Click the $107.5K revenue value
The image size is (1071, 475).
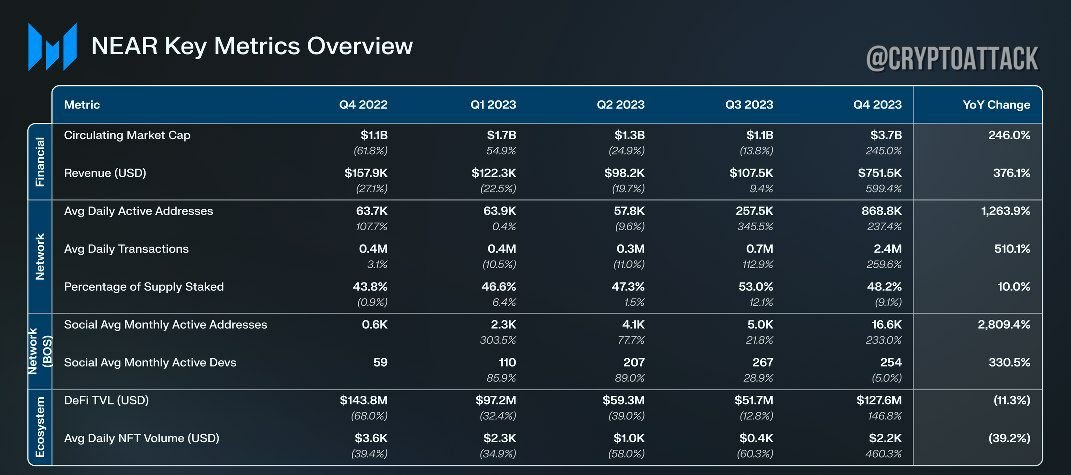(x=751, y=174)
